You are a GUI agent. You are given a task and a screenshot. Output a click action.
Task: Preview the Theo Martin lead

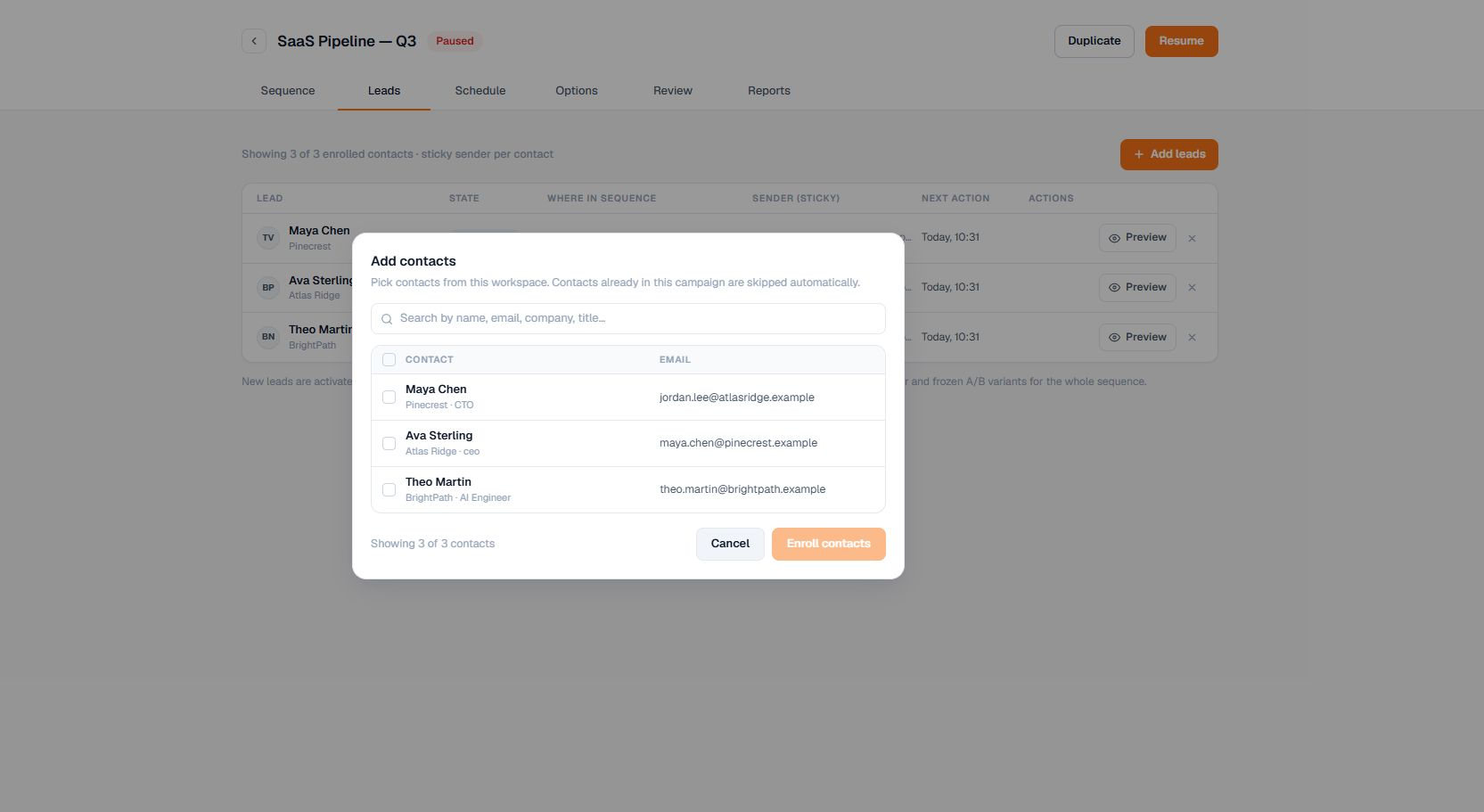pyautogui.click(x=1137, y=338)
